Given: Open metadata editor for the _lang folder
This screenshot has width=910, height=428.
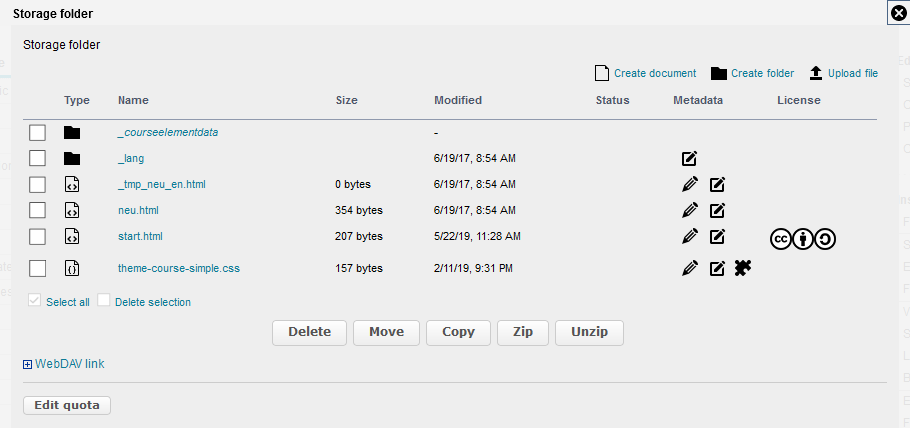Looking at the screenshot, I should click(x=689, y=158).
